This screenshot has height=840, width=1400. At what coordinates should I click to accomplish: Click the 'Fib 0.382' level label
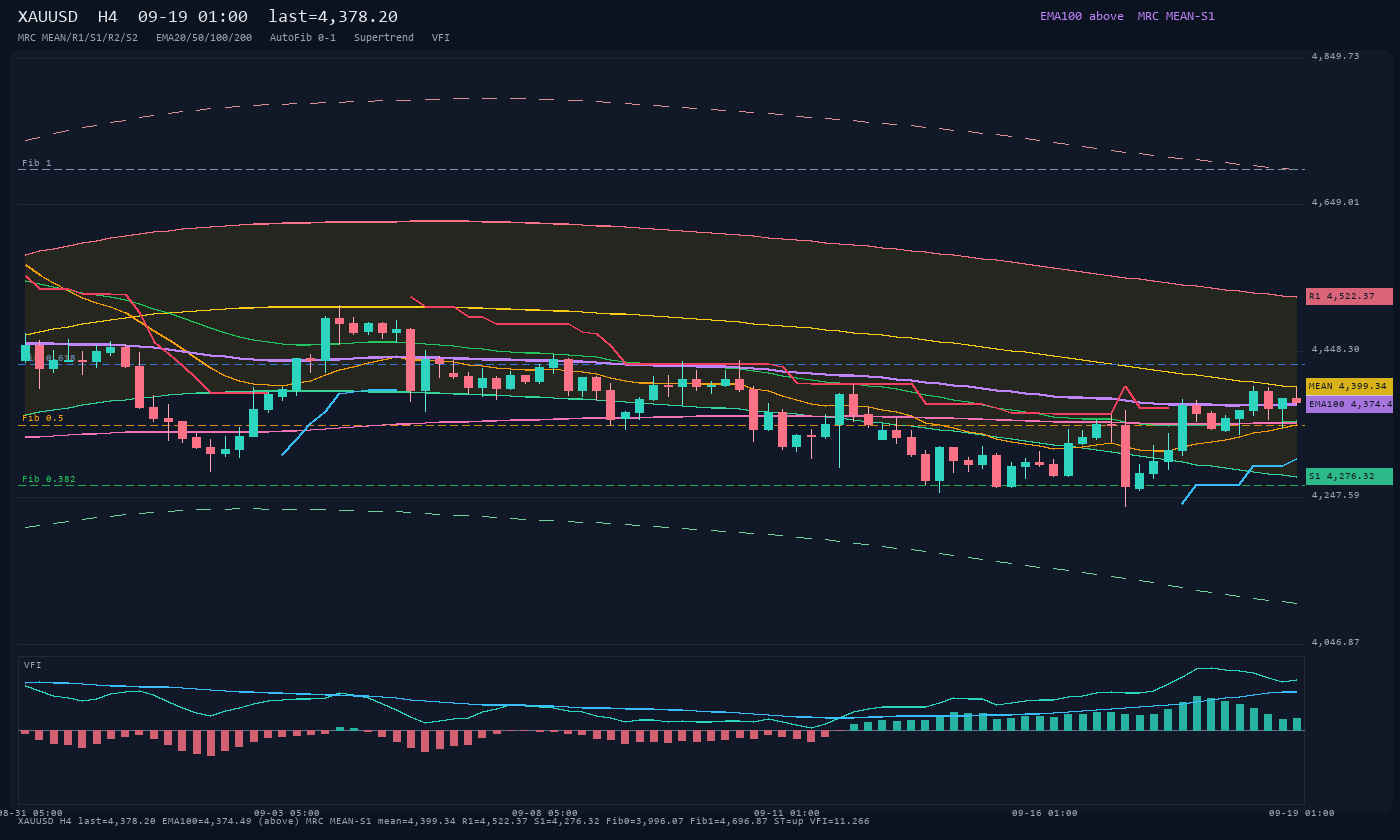point(49,479)
